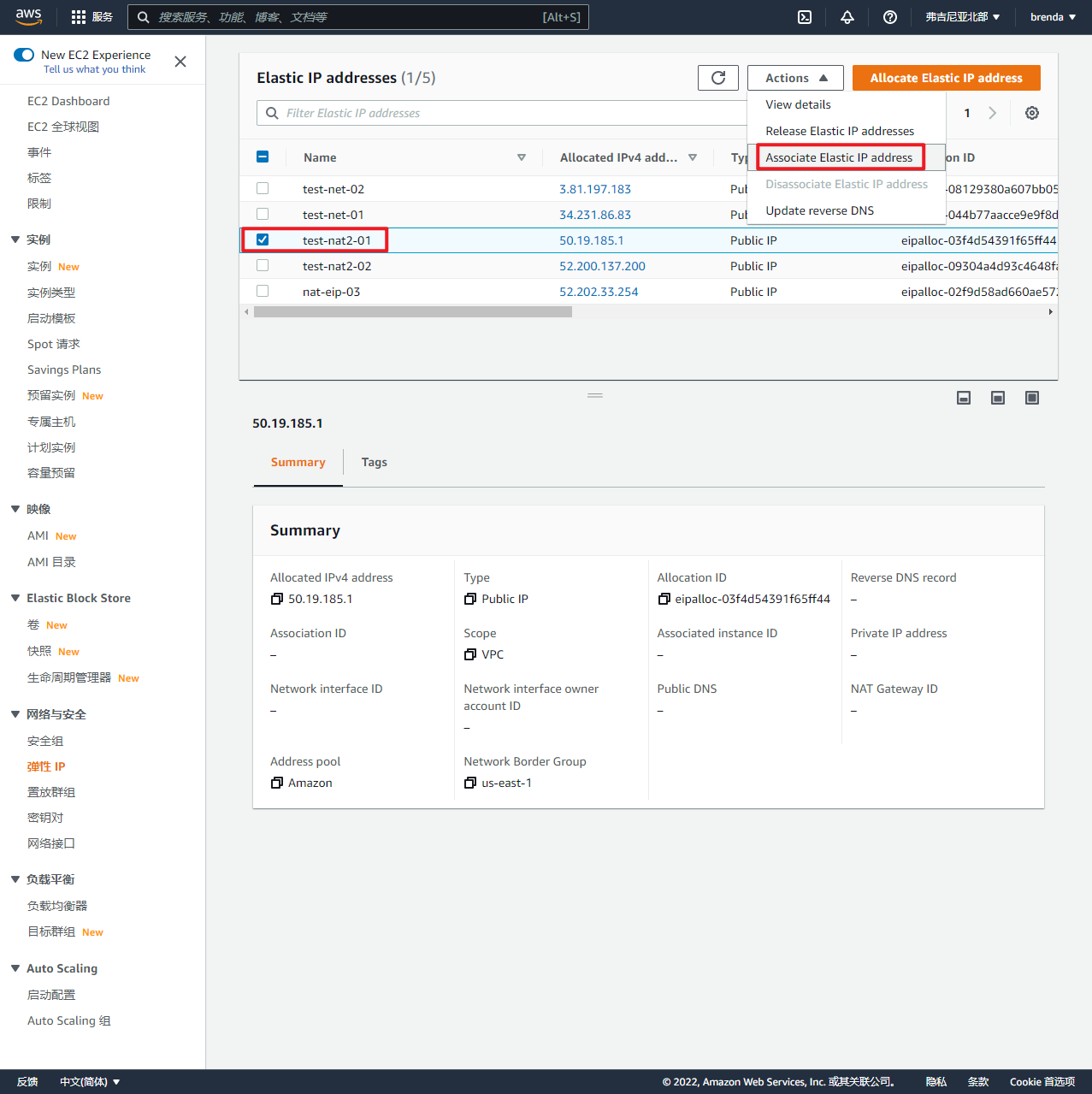
Task: Copy the us-east-1 border group value
Action: point(470,783)
